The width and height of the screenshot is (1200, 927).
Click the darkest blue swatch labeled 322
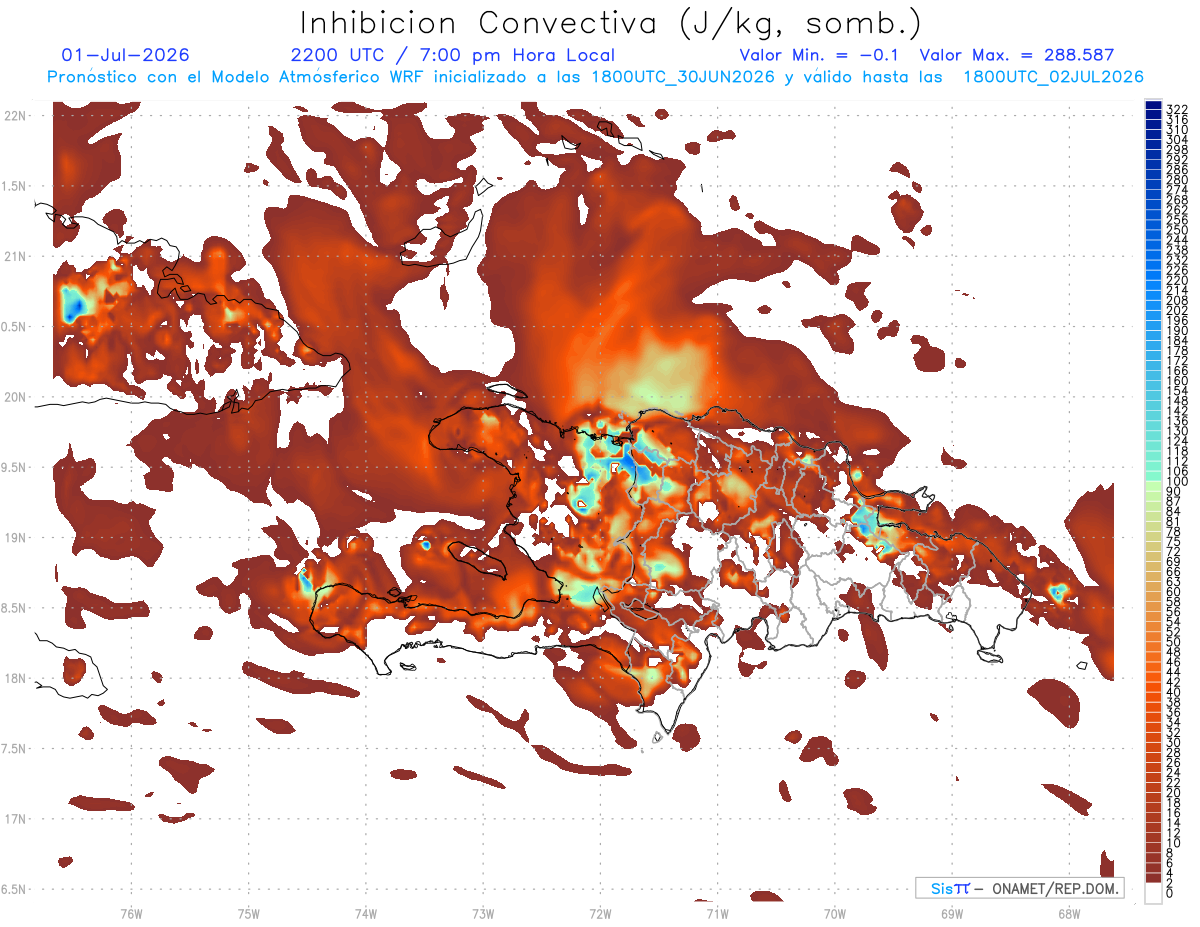coord(1154,107)
